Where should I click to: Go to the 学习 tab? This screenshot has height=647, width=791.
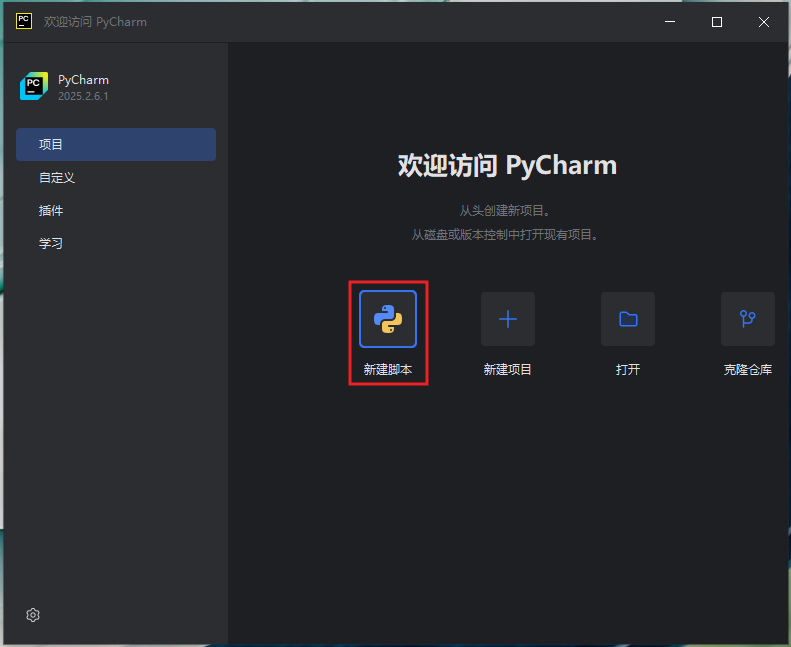tap(116, 244)
